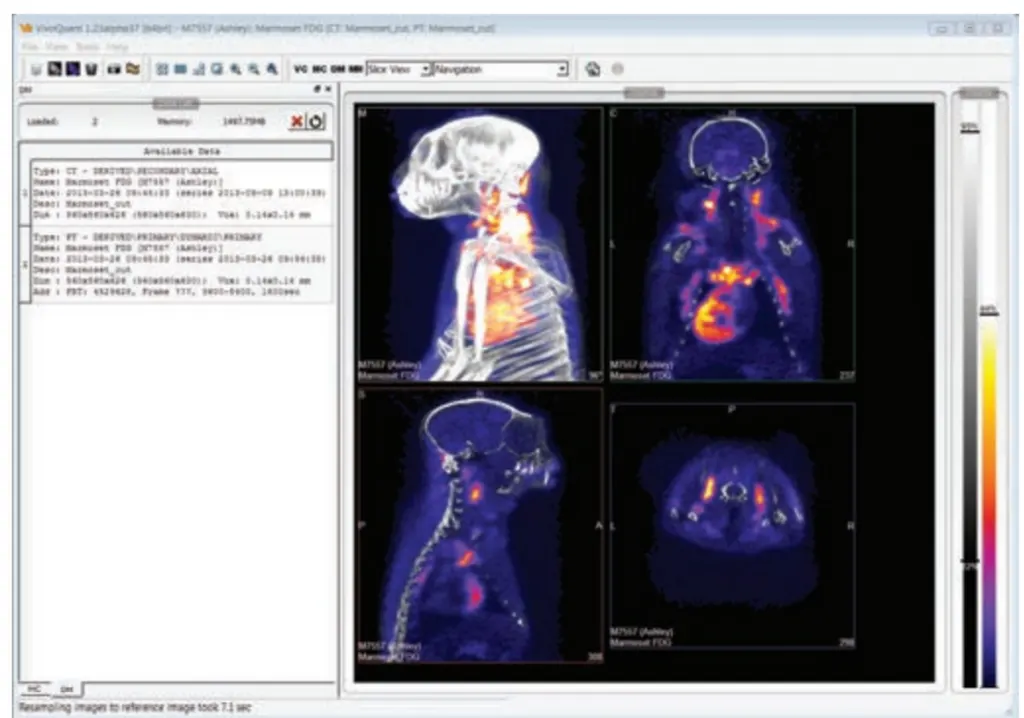
Task: Click the status bar resampling message
Action: tap(135, 708)
